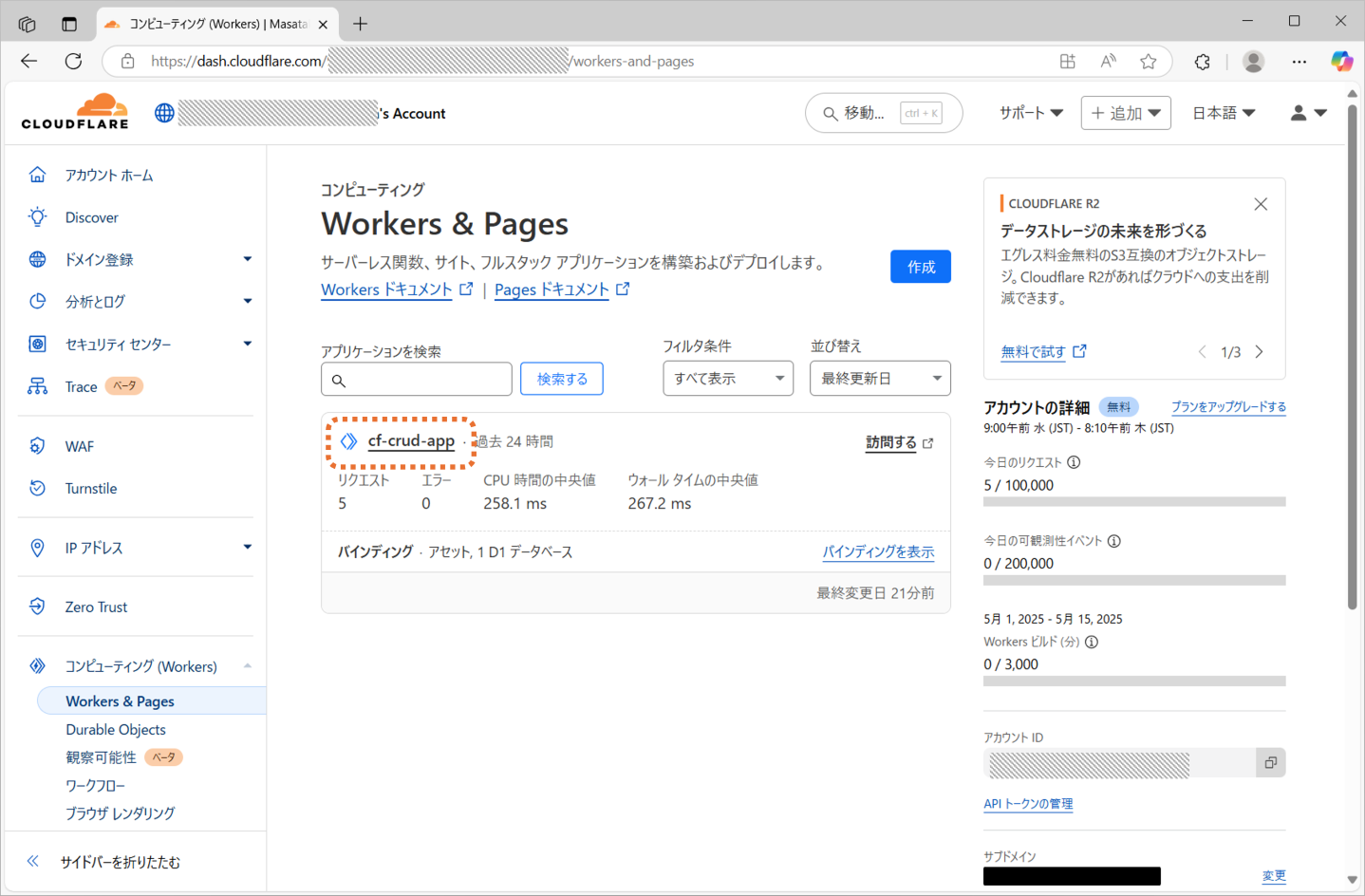Image resolution: width=1365 pixels, height=896 pixels.
Task: Click API トークンの管理 link
Action: pos(1028,804)
